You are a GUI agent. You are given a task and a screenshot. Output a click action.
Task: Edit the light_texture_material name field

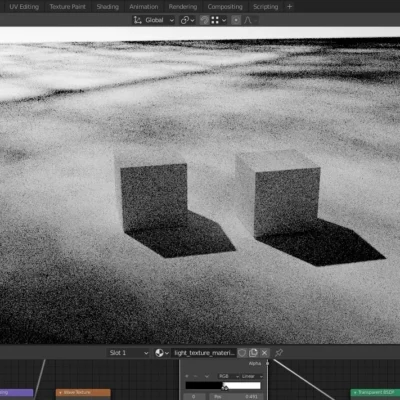[x=204, y=353]
